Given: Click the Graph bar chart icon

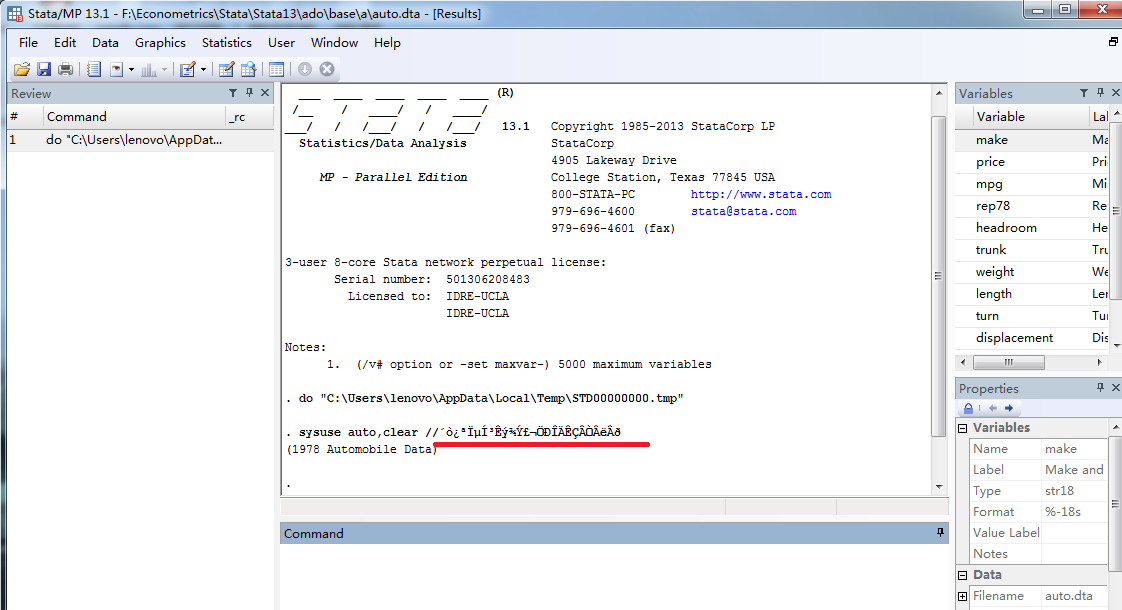Looking at the screenshot, I should 149,69.
